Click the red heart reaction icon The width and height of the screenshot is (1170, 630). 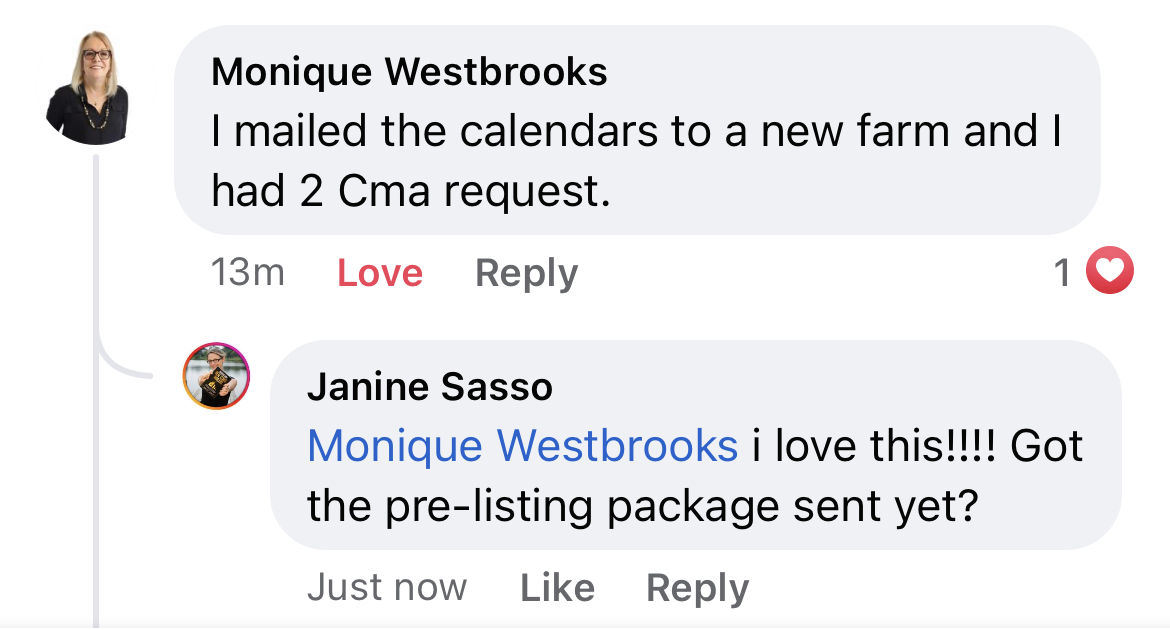[x=1110, y=270]
